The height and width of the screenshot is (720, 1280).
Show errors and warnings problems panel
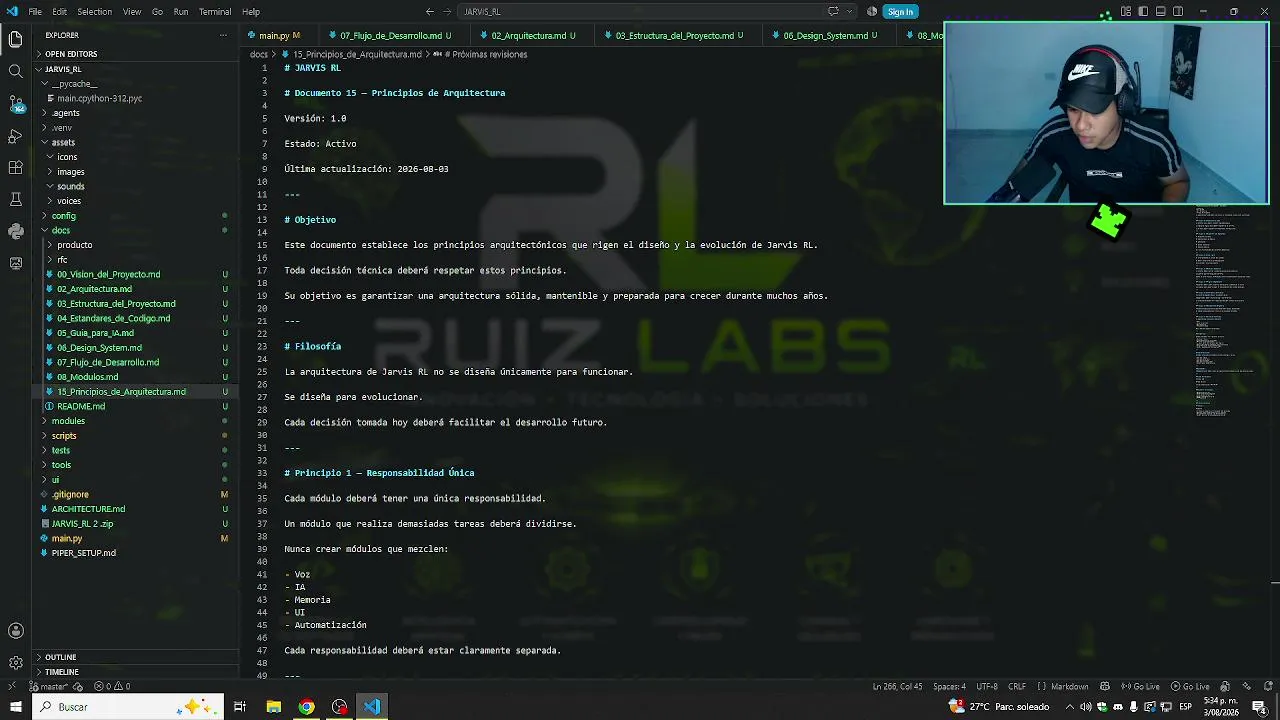(x=112, y=687)
